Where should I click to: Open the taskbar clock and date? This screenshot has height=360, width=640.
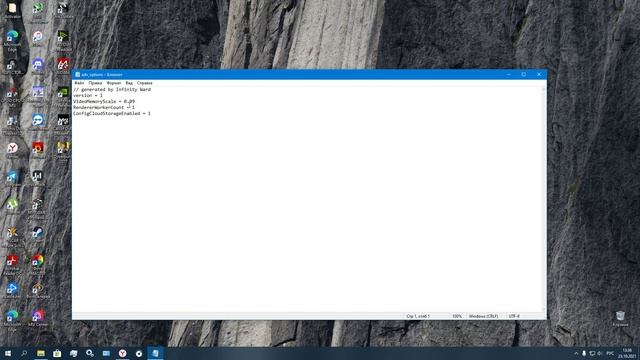[628, 353]
